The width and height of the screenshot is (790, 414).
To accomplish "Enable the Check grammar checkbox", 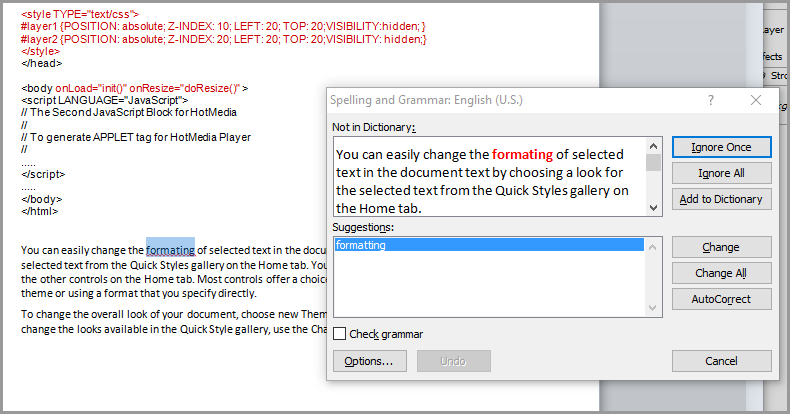I will tap(340, 334).
